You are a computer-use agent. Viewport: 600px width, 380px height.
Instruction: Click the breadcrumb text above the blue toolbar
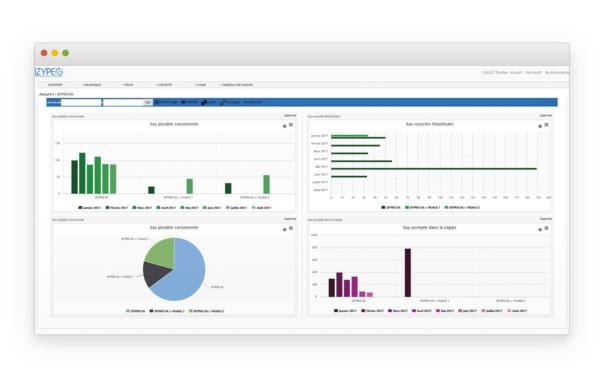coord(56,94)
